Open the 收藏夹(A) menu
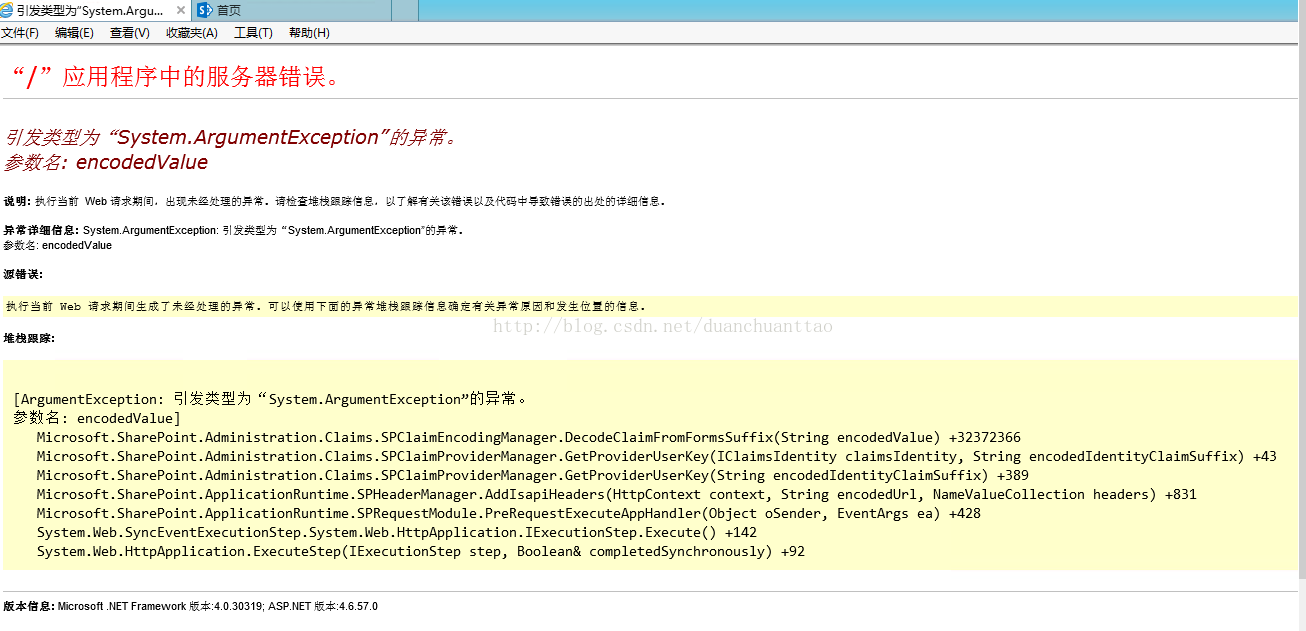1306x631 pixels. pos(191,33)
